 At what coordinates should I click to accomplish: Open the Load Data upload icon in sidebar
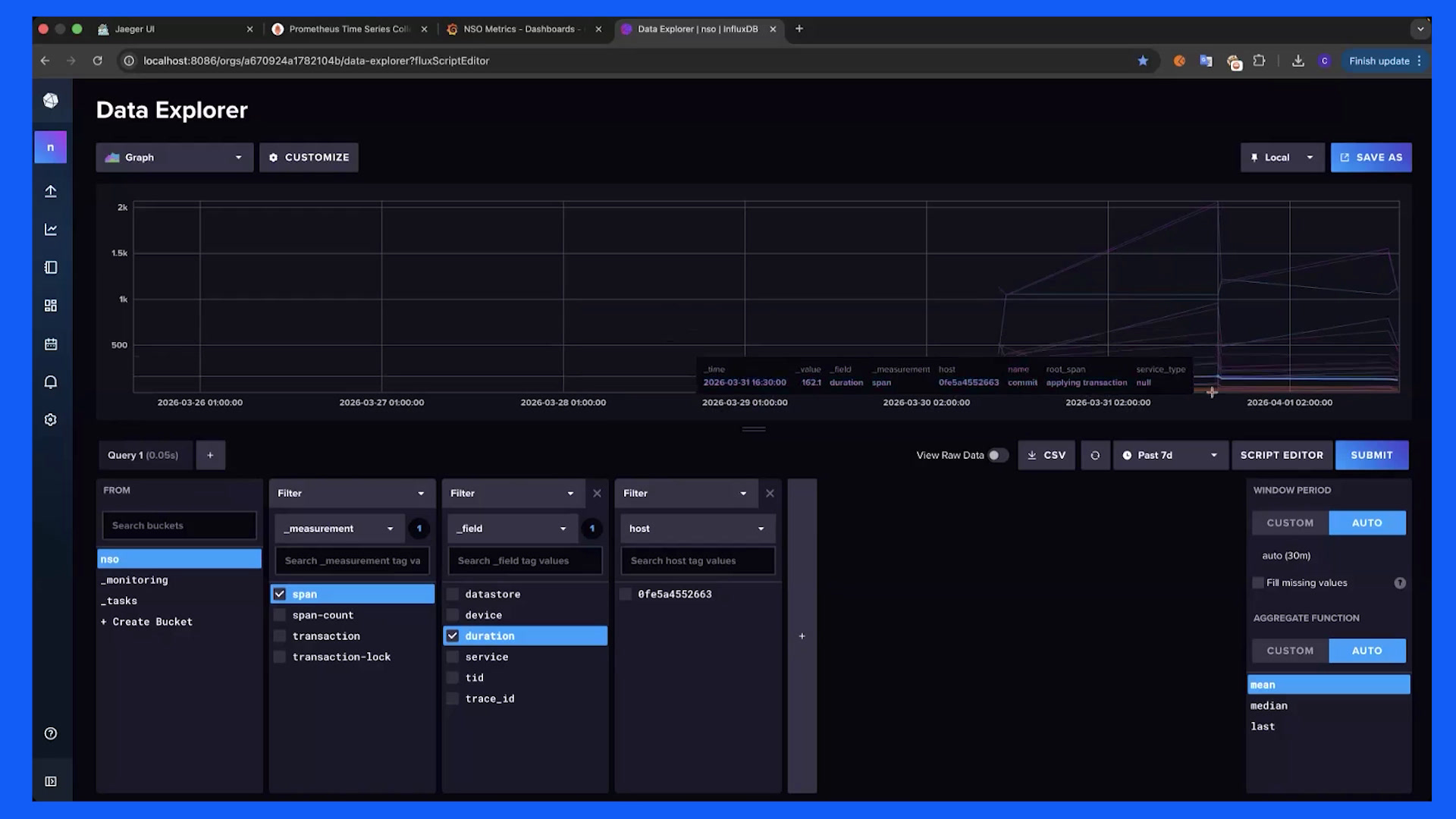point(51,191)
